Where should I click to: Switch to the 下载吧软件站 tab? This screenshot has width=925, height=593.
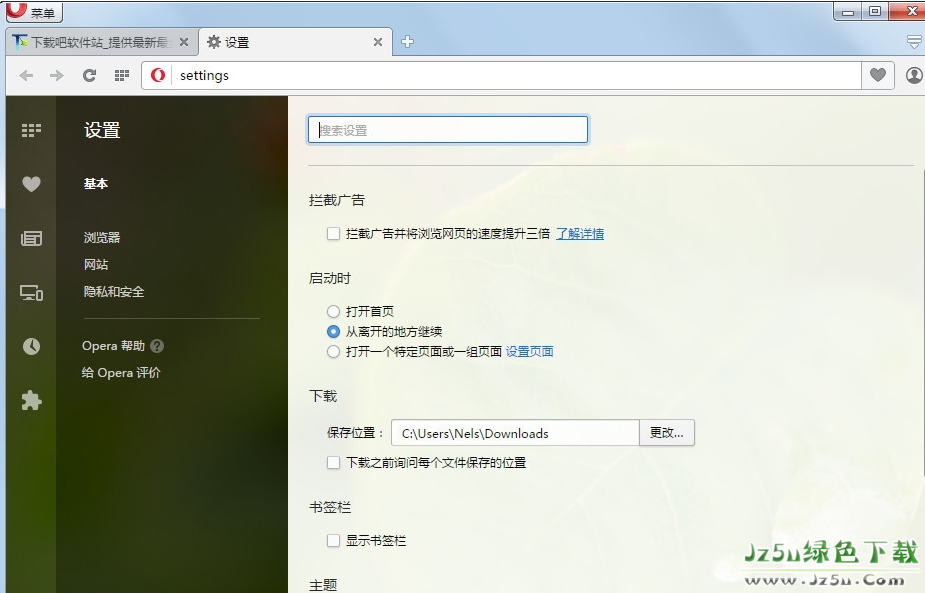(102, 42)
